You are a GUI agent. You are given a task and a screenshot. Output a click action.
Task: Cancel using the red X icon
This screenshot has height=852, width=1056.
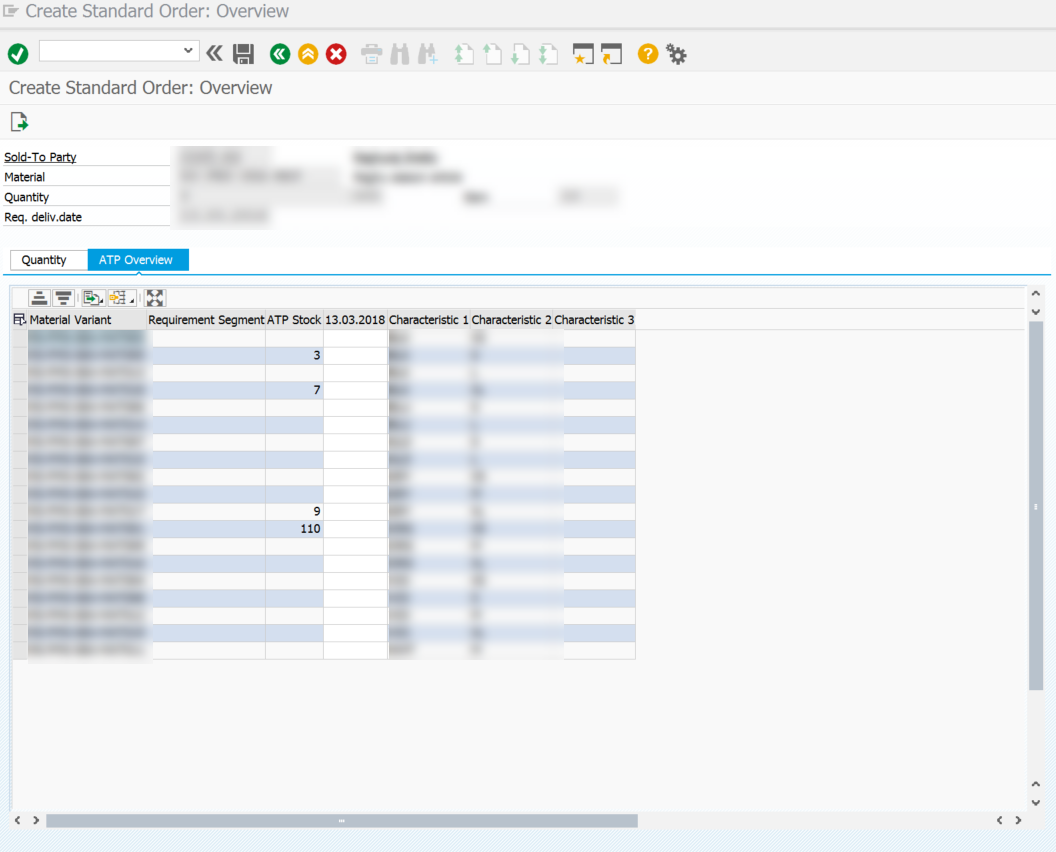tap(336, 54)
